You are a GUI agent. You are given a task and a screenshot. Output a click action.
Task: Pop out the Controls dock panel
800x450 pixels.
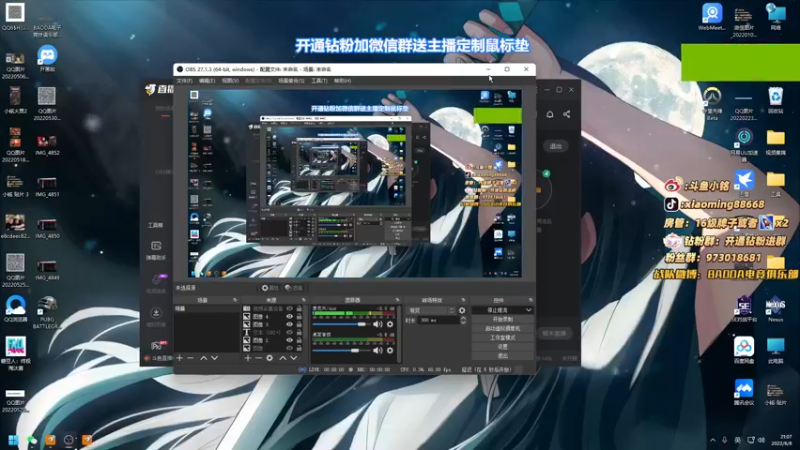(x=531, y=300)
